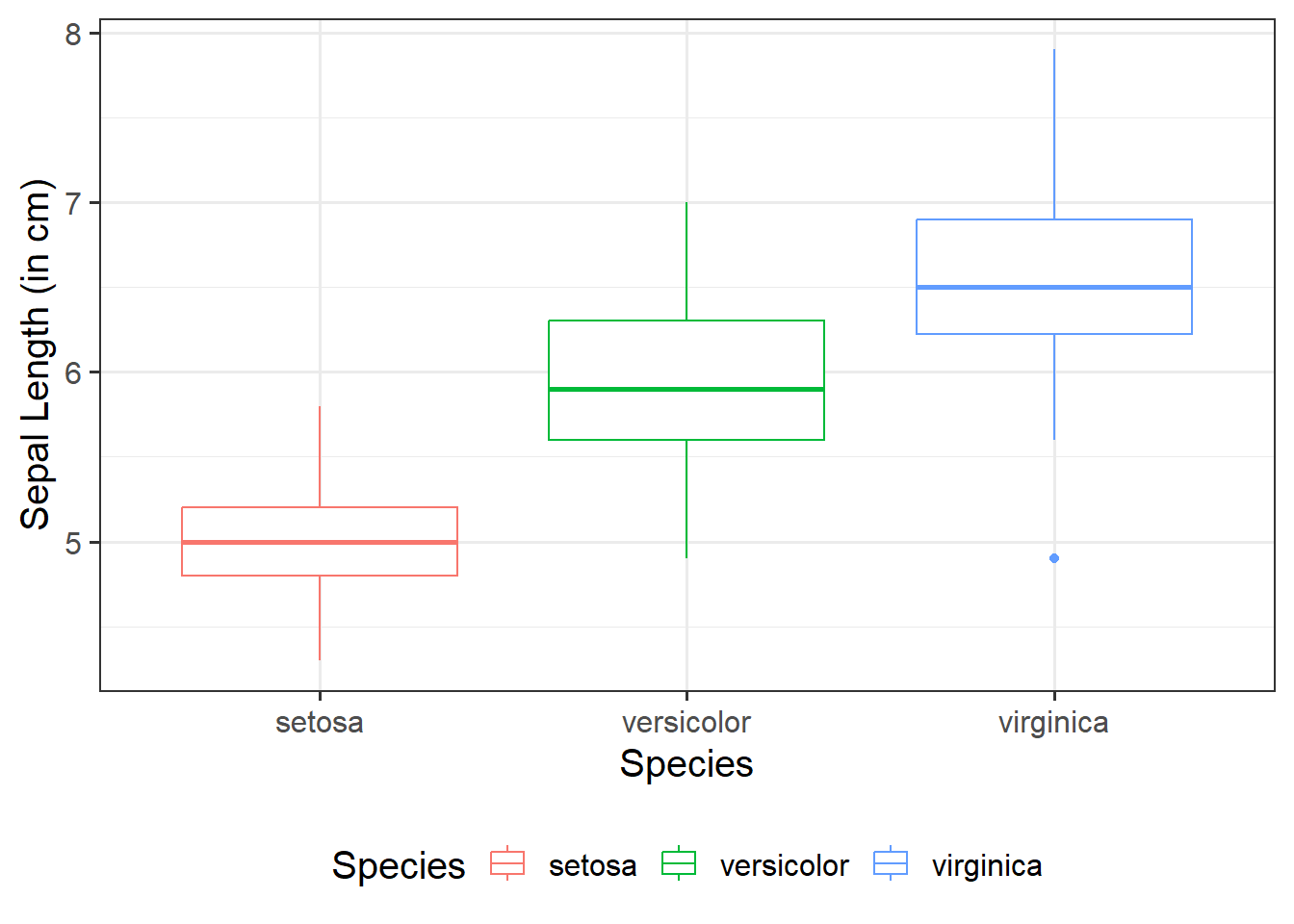The width and height of the screenshot is (1294, 924).
Task: Click the setosa upper whisker line
Action: [320, 457]
